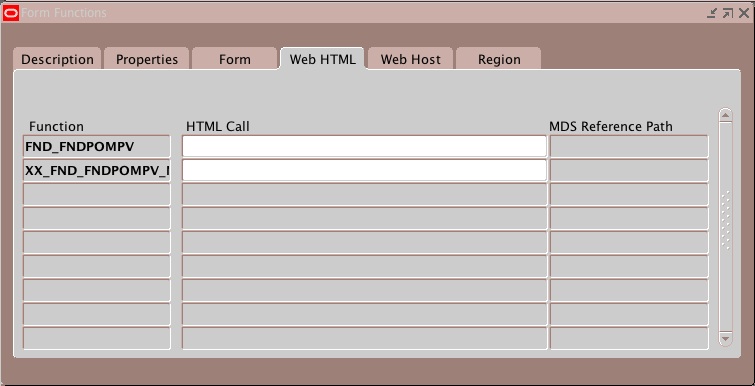Click the Form Functions window title

pyautogui.click(x=64, y=13)
